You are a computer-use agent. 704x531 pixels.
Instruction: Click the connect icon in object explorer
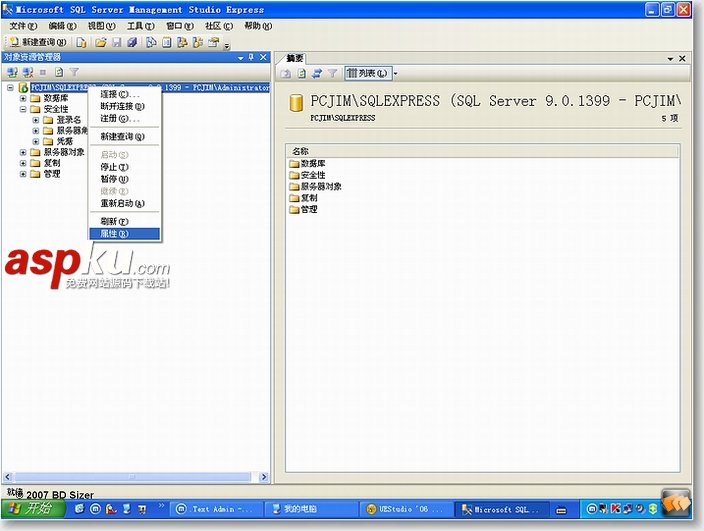point(12,72)
